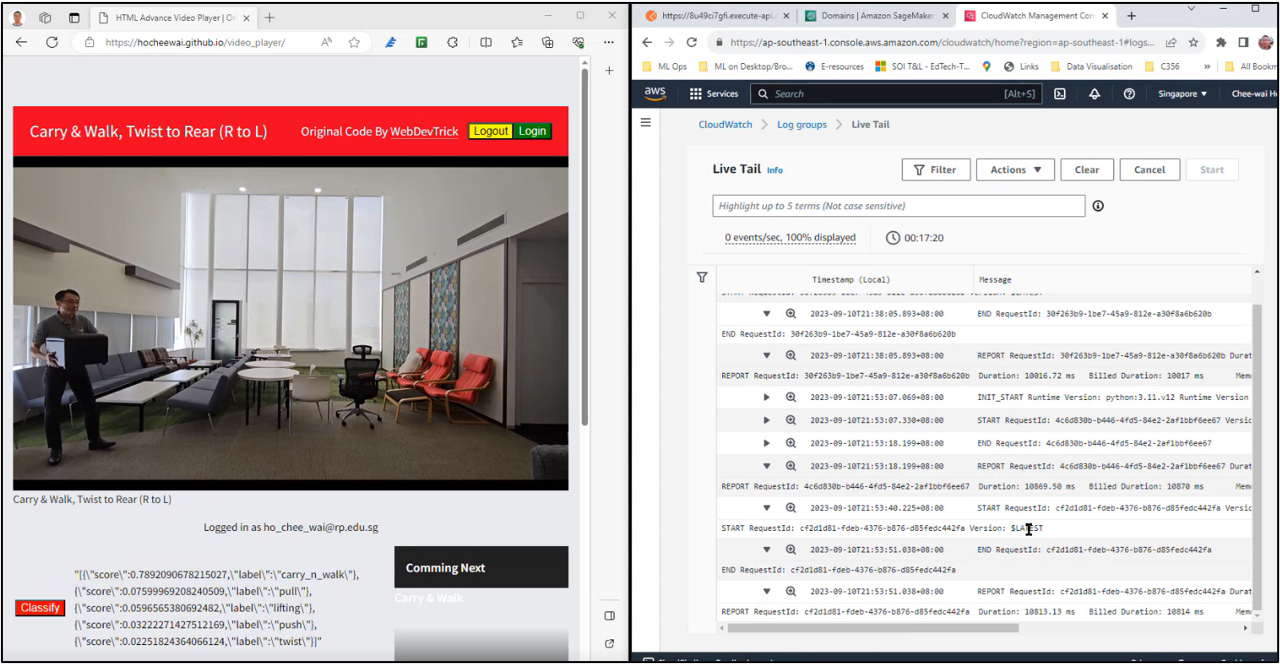Open the Singapore region dropdown
This screenshot has height=666, width=1280.
(1182, 94)
